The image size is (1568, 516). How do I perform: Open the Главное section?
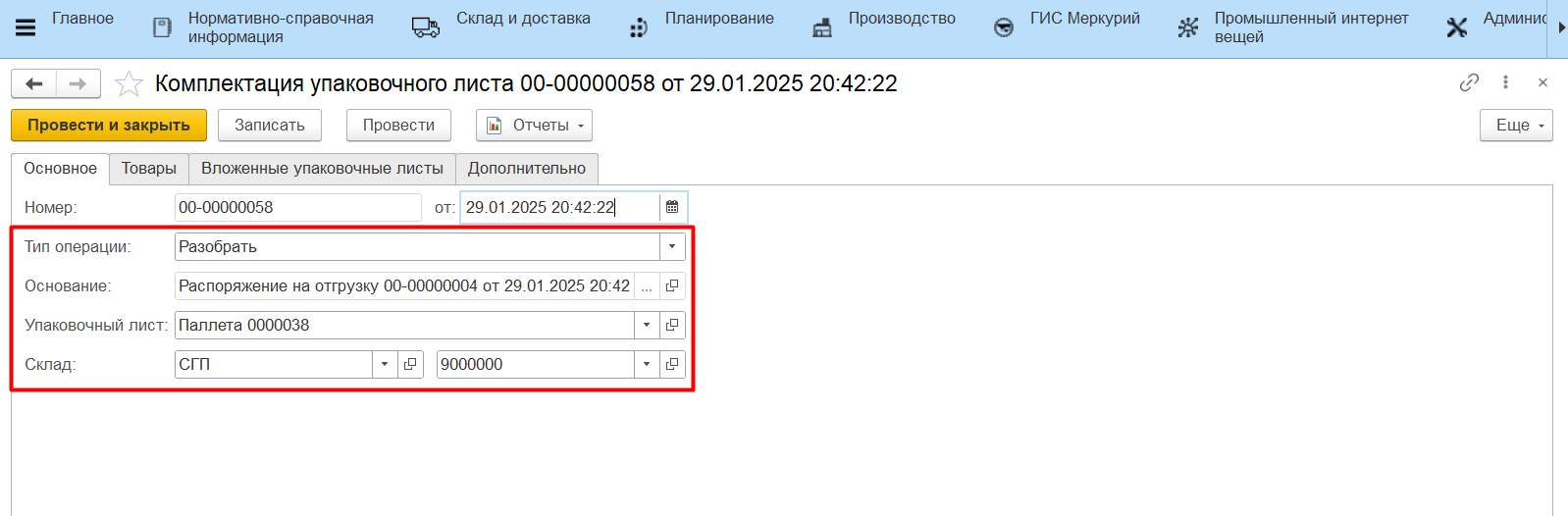pyautogui.click(x=82, y=19)
